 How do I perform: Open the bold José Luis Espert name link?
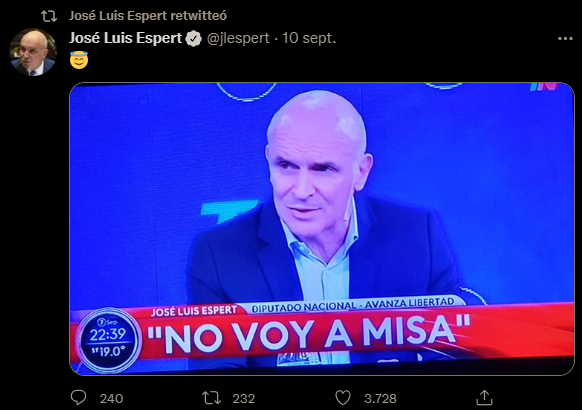point(125,38)
